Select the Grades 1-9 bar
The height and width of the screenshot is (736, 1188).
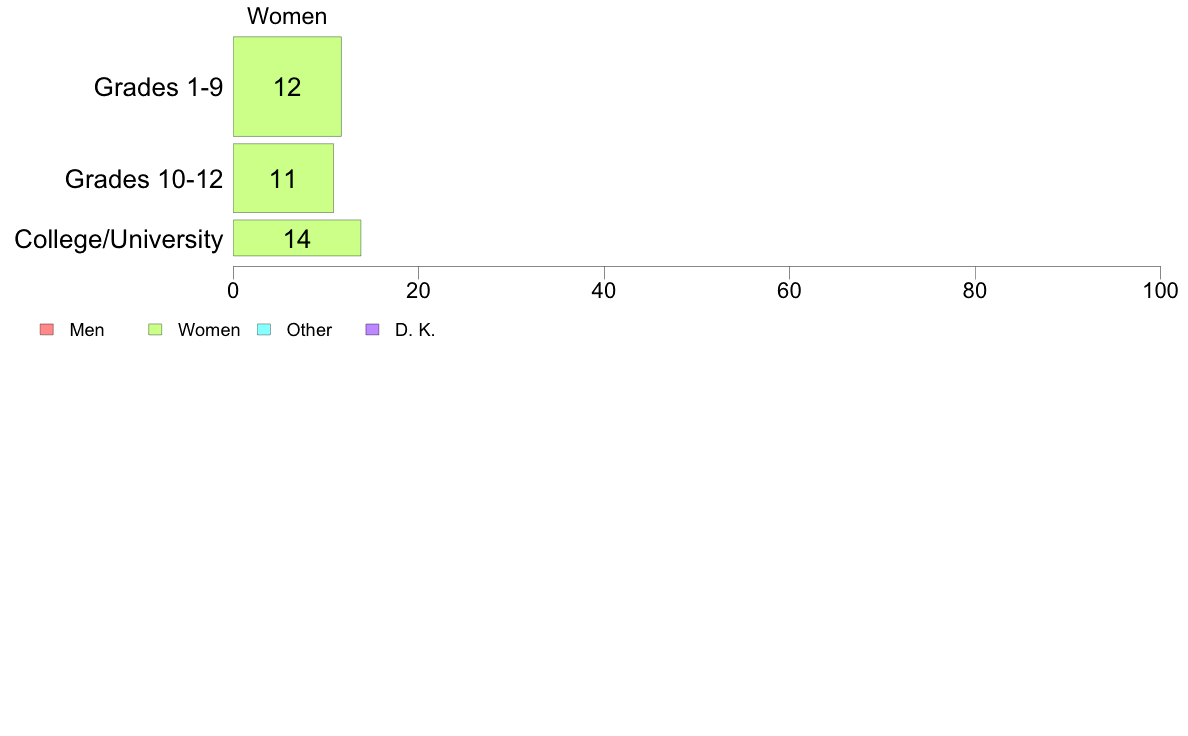(x=287, y=86)
